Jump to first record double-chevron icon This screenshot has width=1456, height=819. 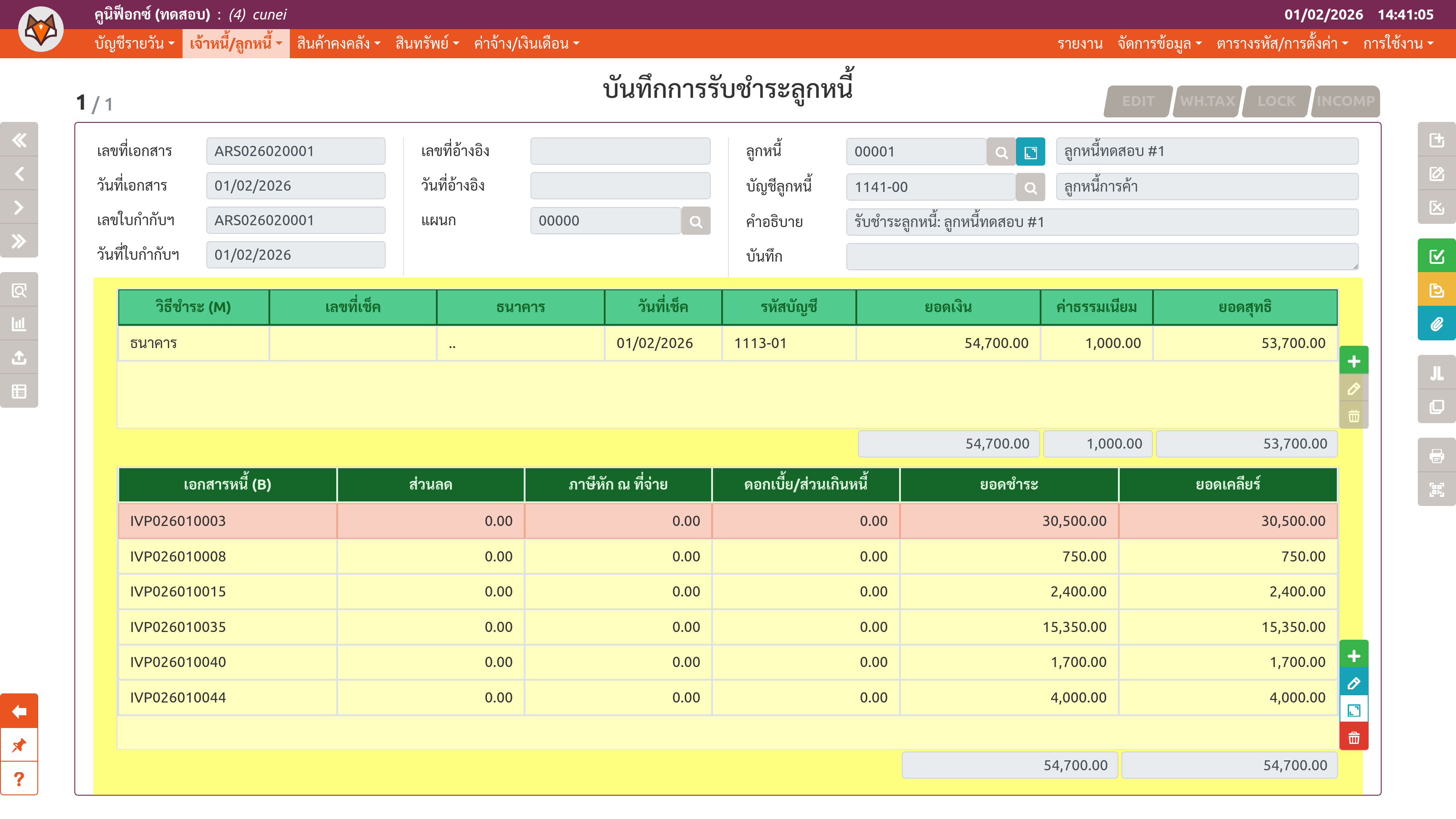click(x=19, y=140)
